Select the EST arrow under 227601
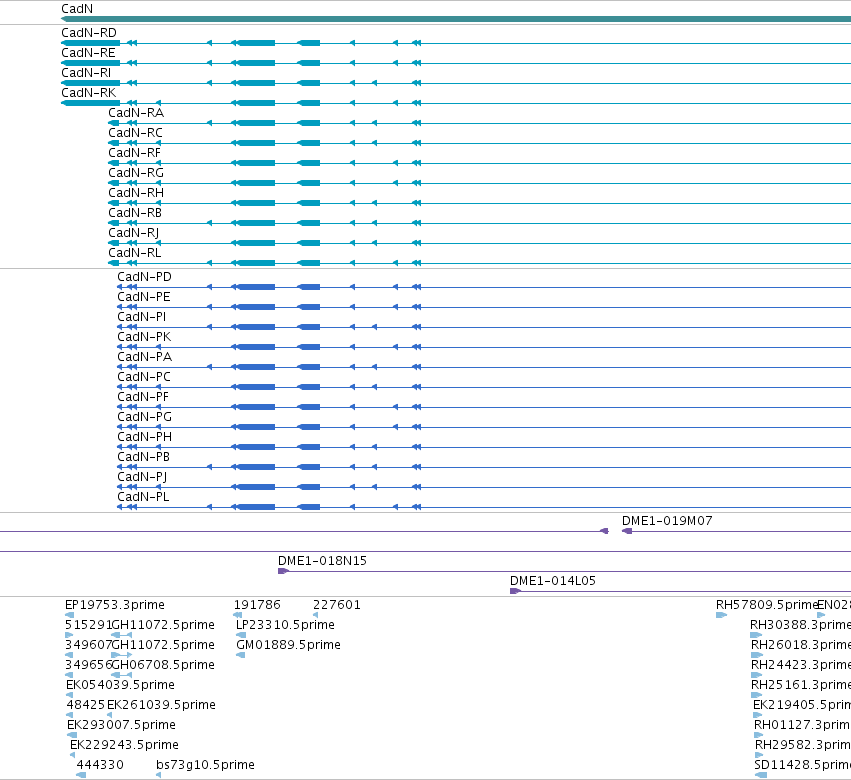851x780 pixels. (x=316, y=615)
